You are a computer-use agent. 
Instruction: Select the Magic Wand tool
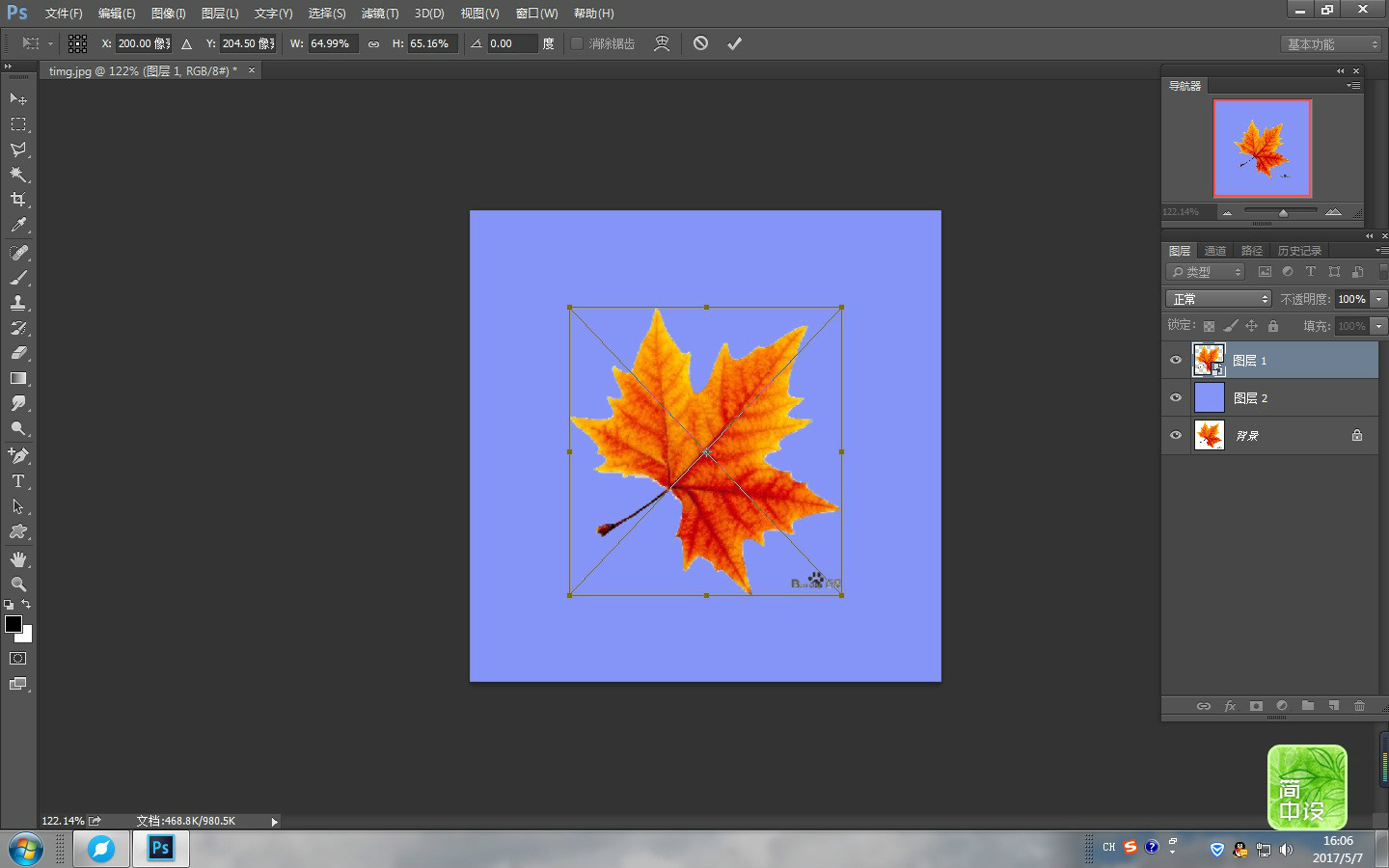pos(18,175)
